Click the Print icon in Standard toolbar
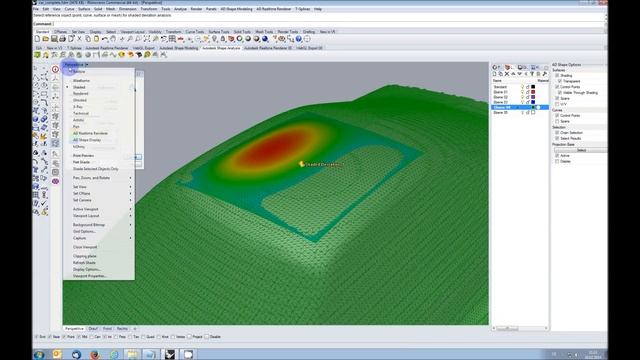 (62, 39)
